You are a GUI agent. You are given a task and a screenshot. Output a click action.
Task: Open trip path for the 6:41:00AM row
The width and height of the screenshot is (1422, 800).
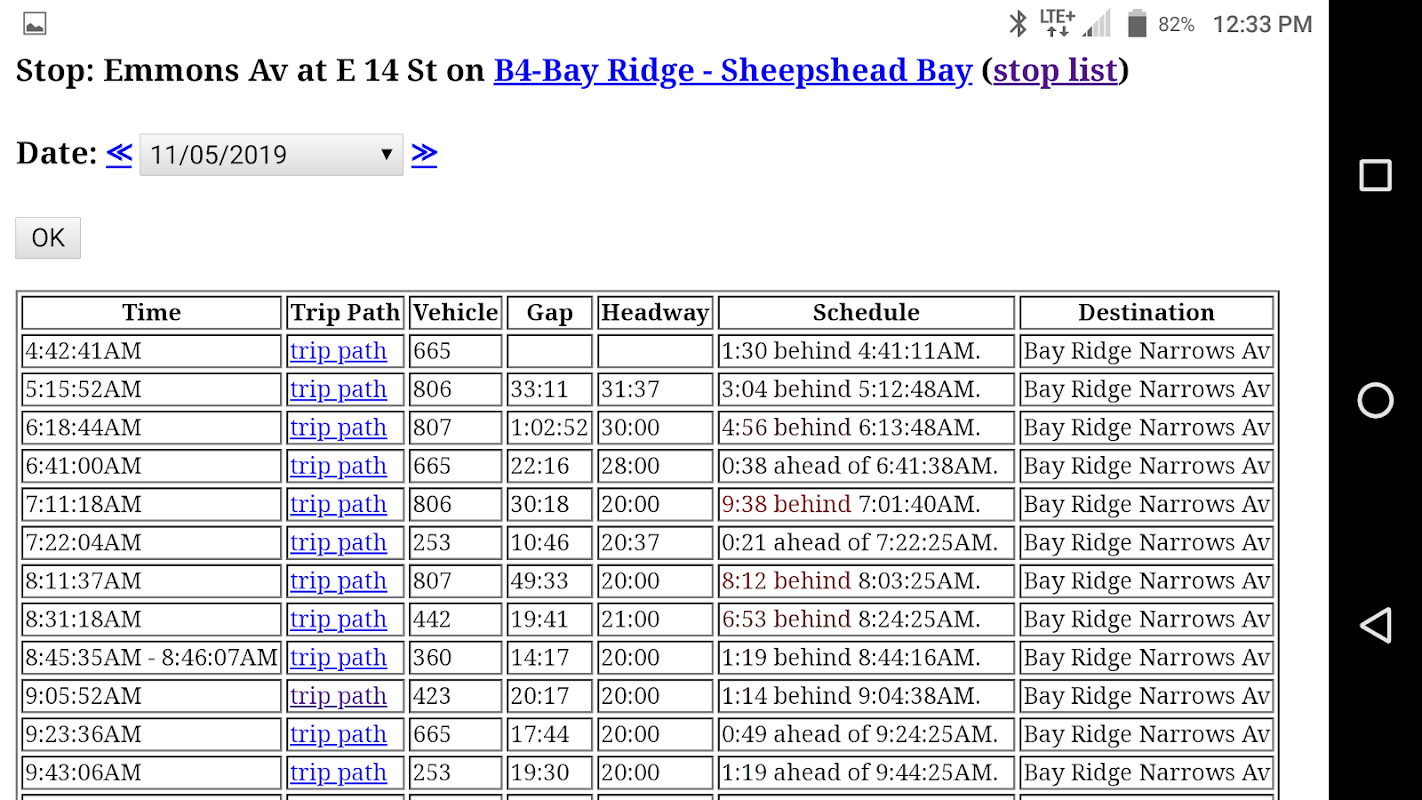338,466
